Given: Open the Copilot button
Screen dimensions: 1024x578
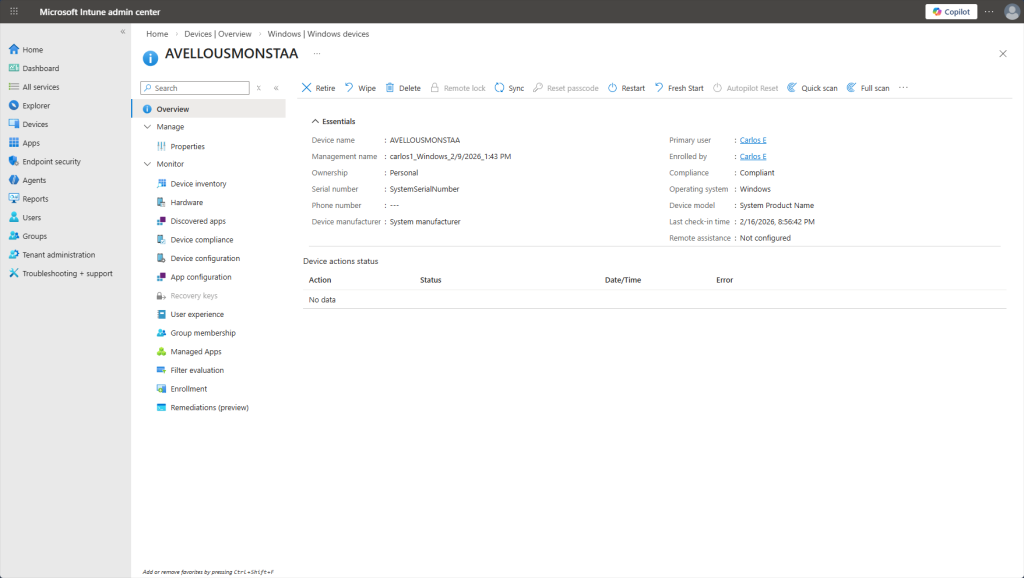Looking at the screenshot, I should coord(950,12).
